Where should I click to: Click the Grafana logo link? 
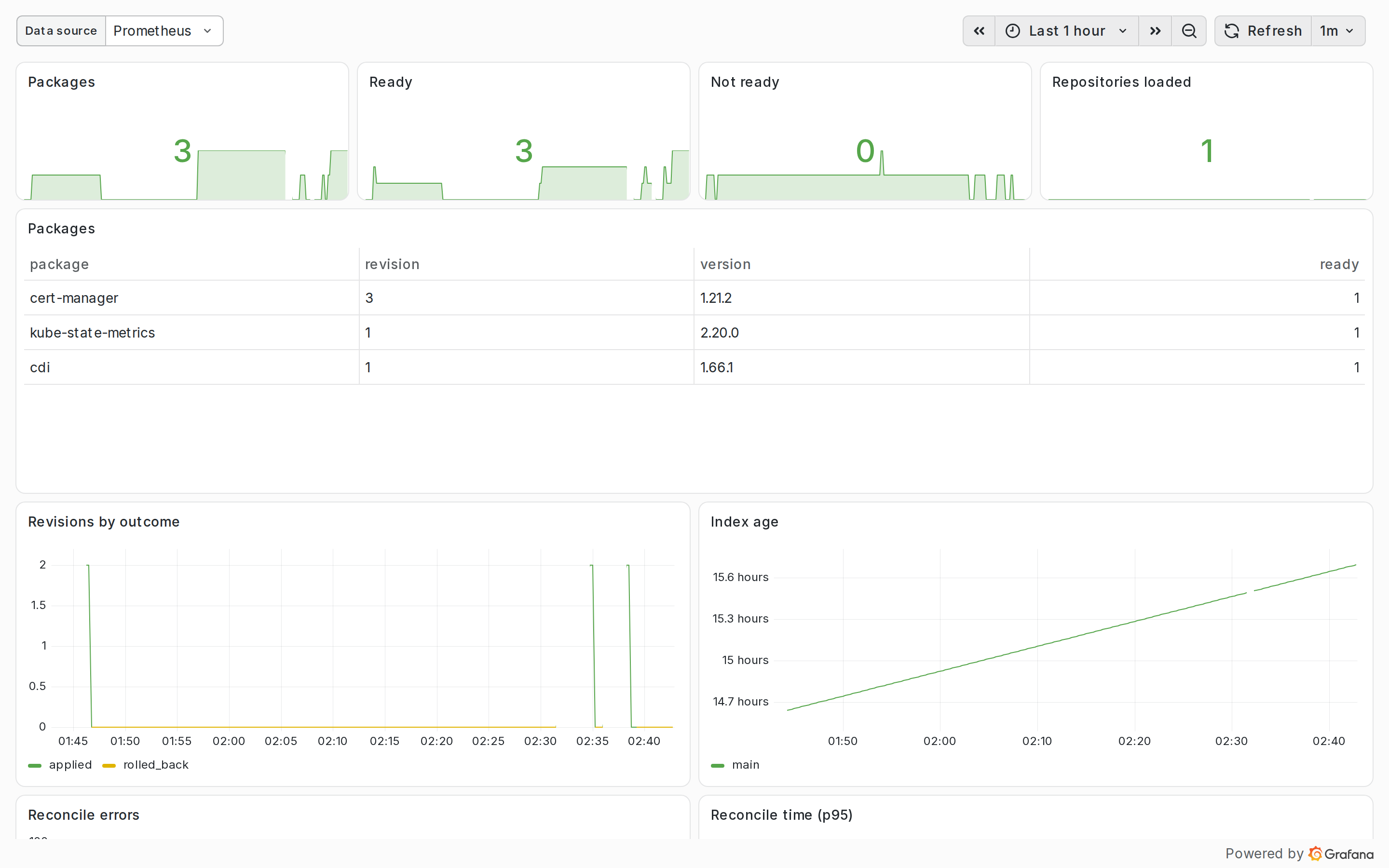(1341, 854)
